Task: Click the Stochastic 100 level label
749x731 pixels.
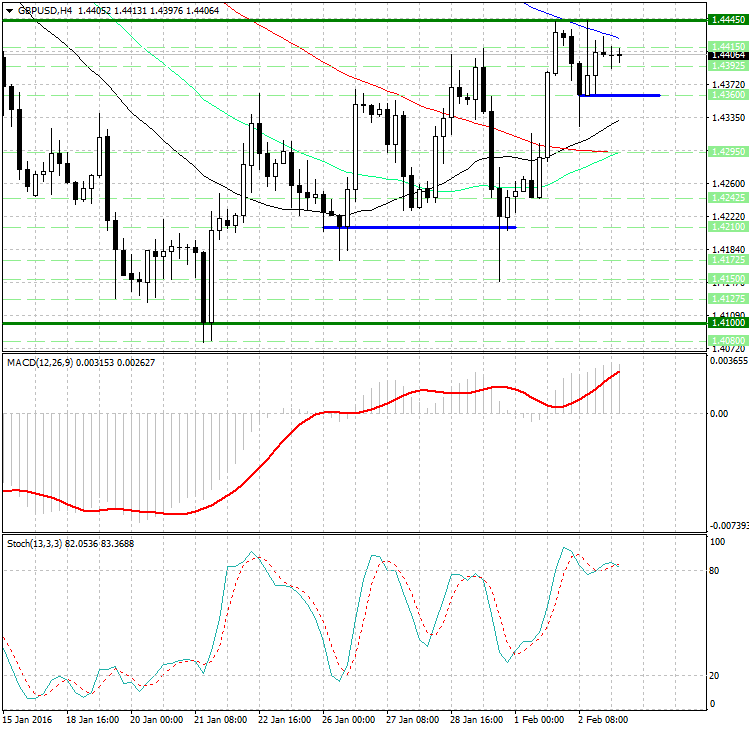Action: (x=717, y=542)
